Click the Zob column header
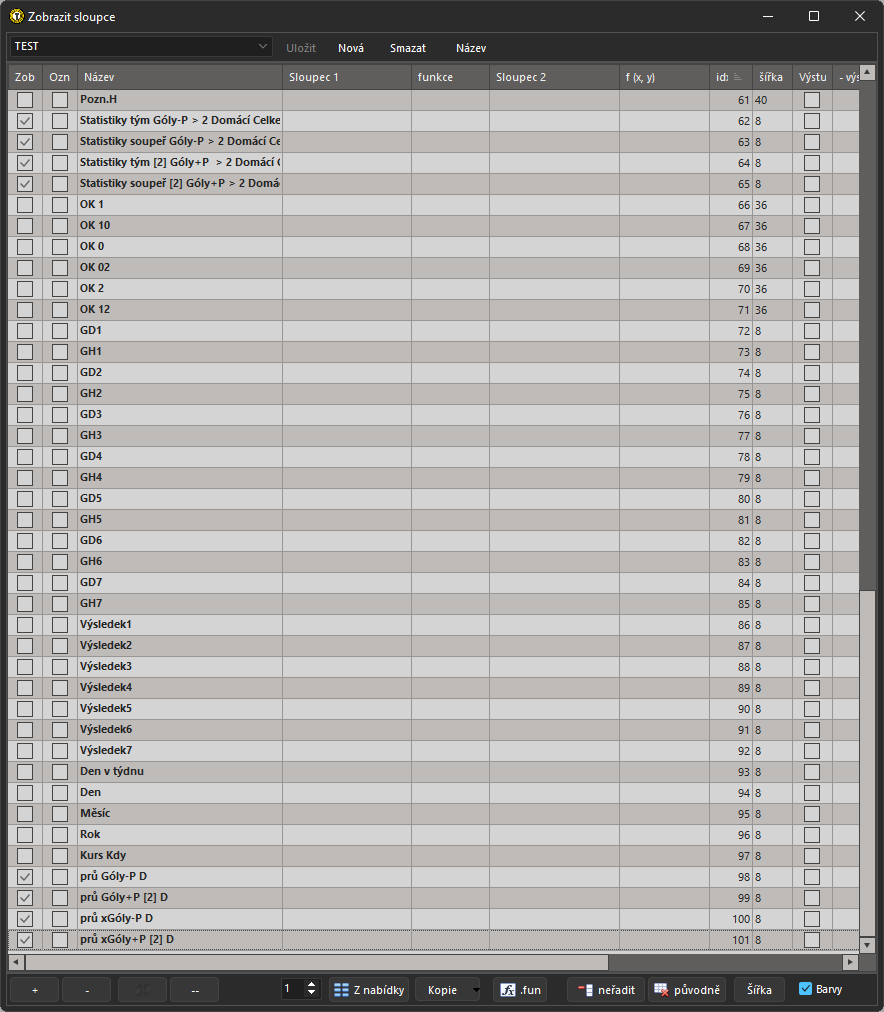Image resolution: width=884 pixels, height=1012 pixels. [25, 77]
